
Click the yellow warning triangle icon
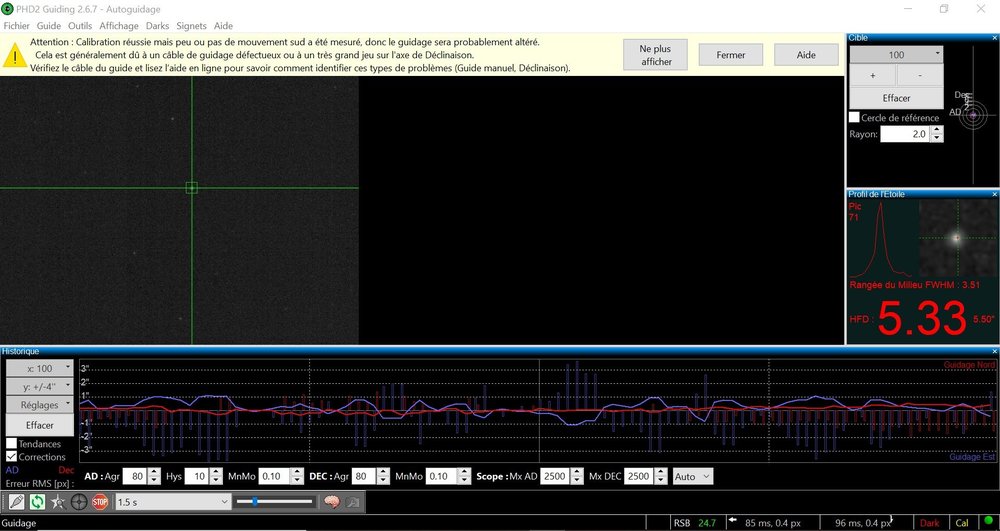click(x=15, y=55)
